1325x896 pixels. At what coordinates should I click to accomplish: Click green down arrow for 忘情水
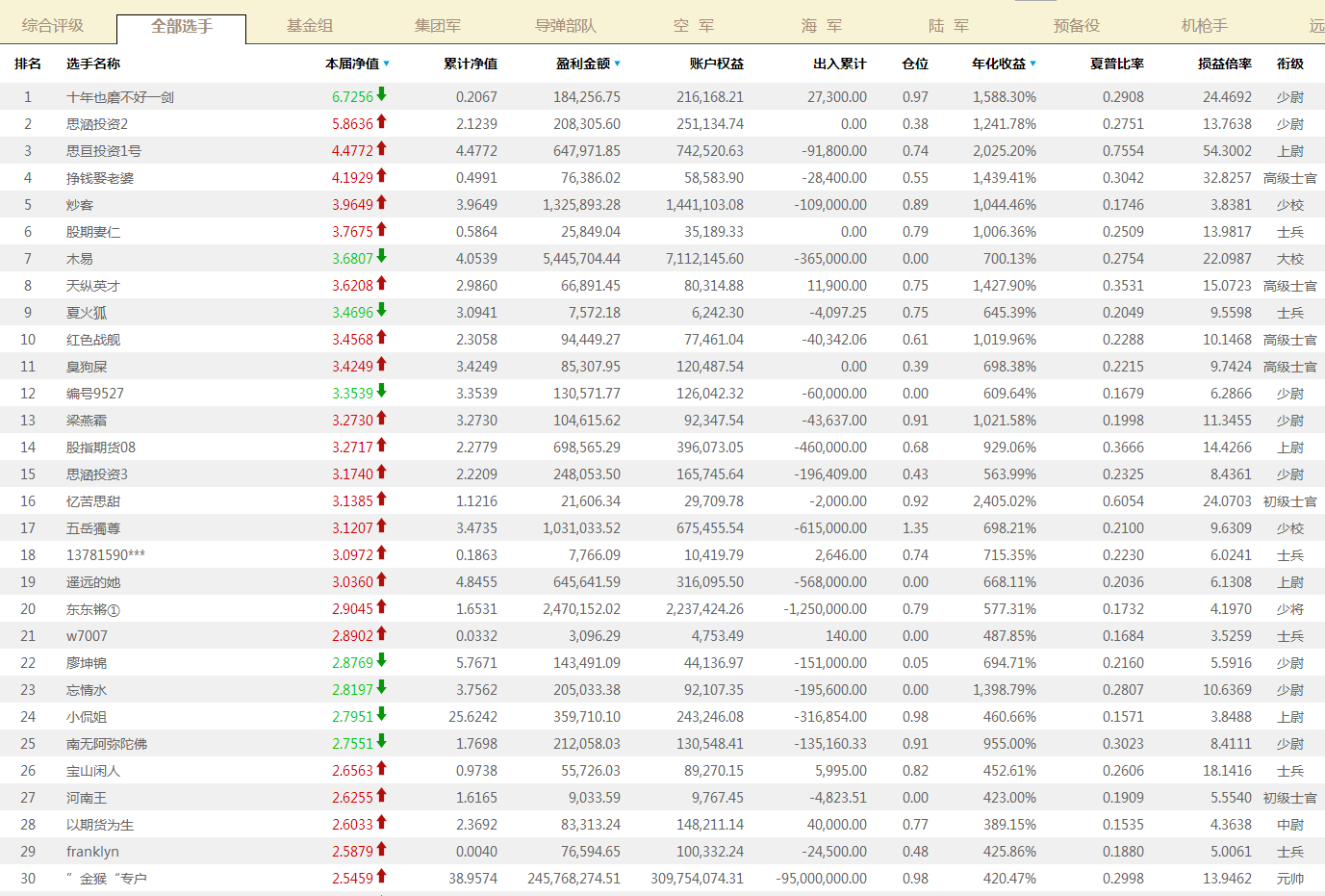382,687
